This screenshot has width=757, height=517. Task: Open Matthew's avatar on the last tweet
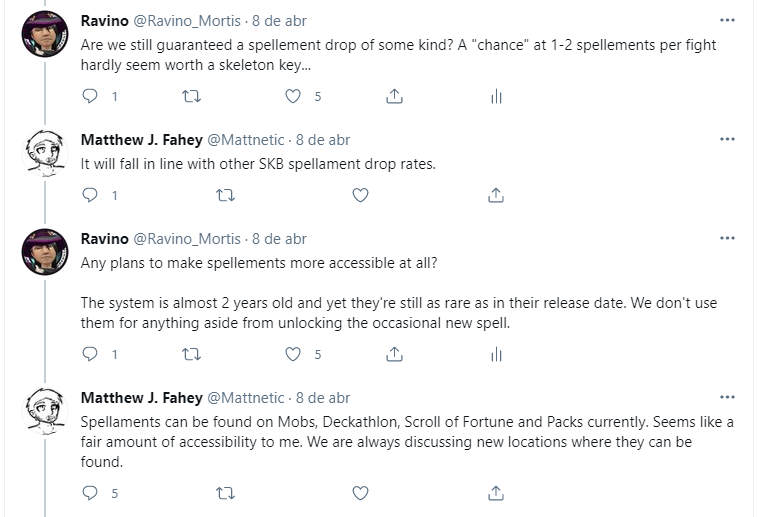click(45, 411)
